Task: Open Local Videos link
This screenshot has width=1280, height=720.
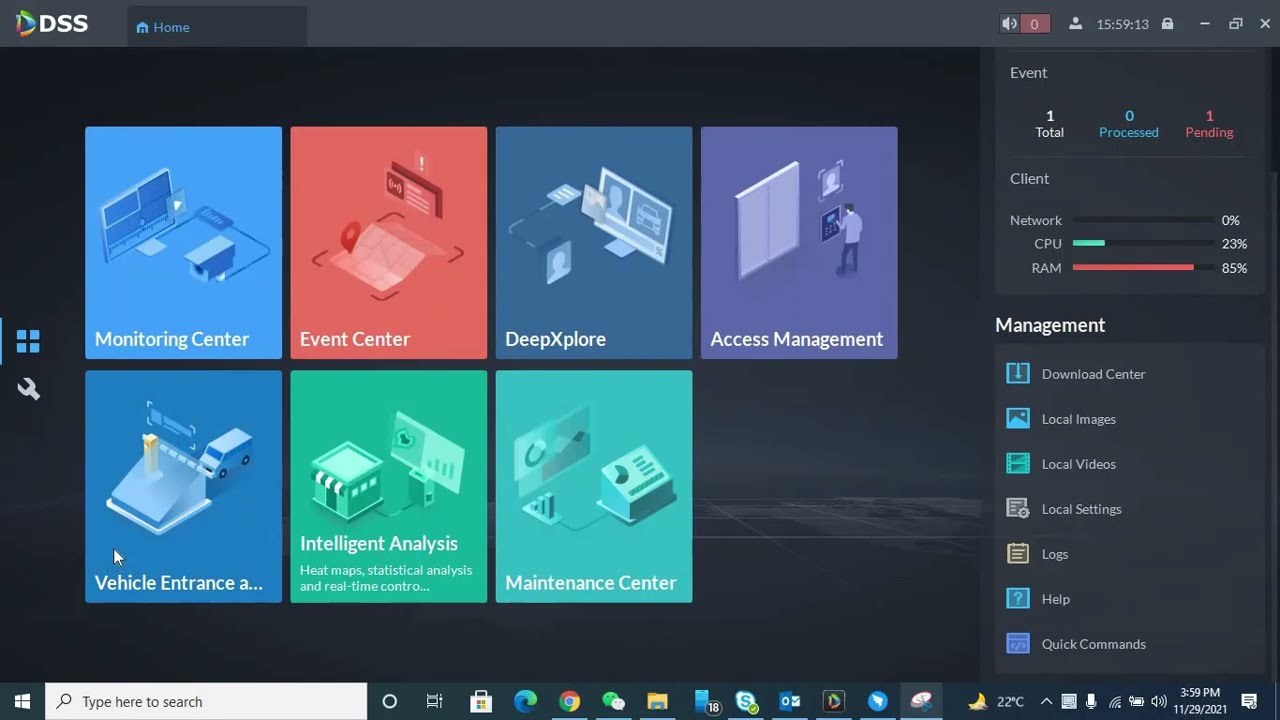Action: coord(1078,464)
